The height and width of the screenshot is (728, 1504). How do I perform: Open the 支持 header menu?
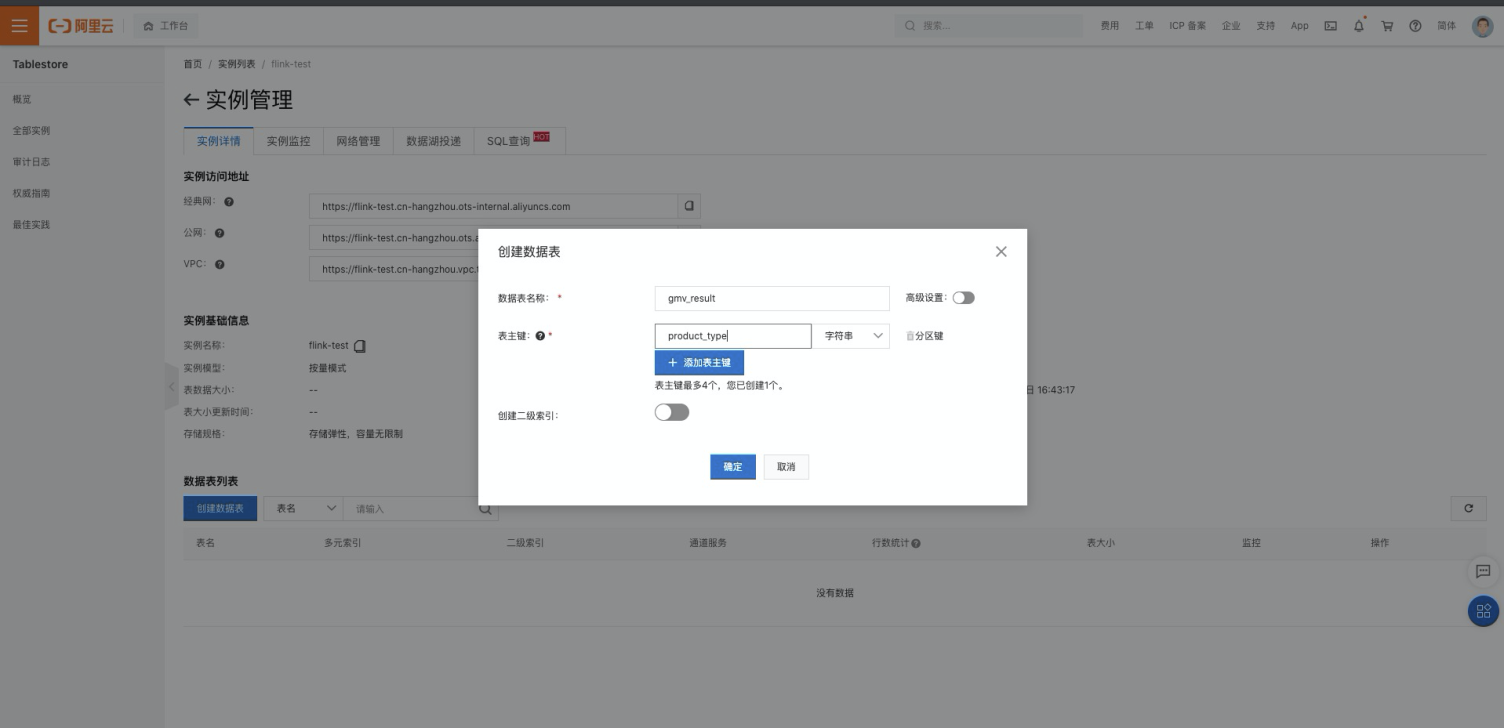(1266, 26)
